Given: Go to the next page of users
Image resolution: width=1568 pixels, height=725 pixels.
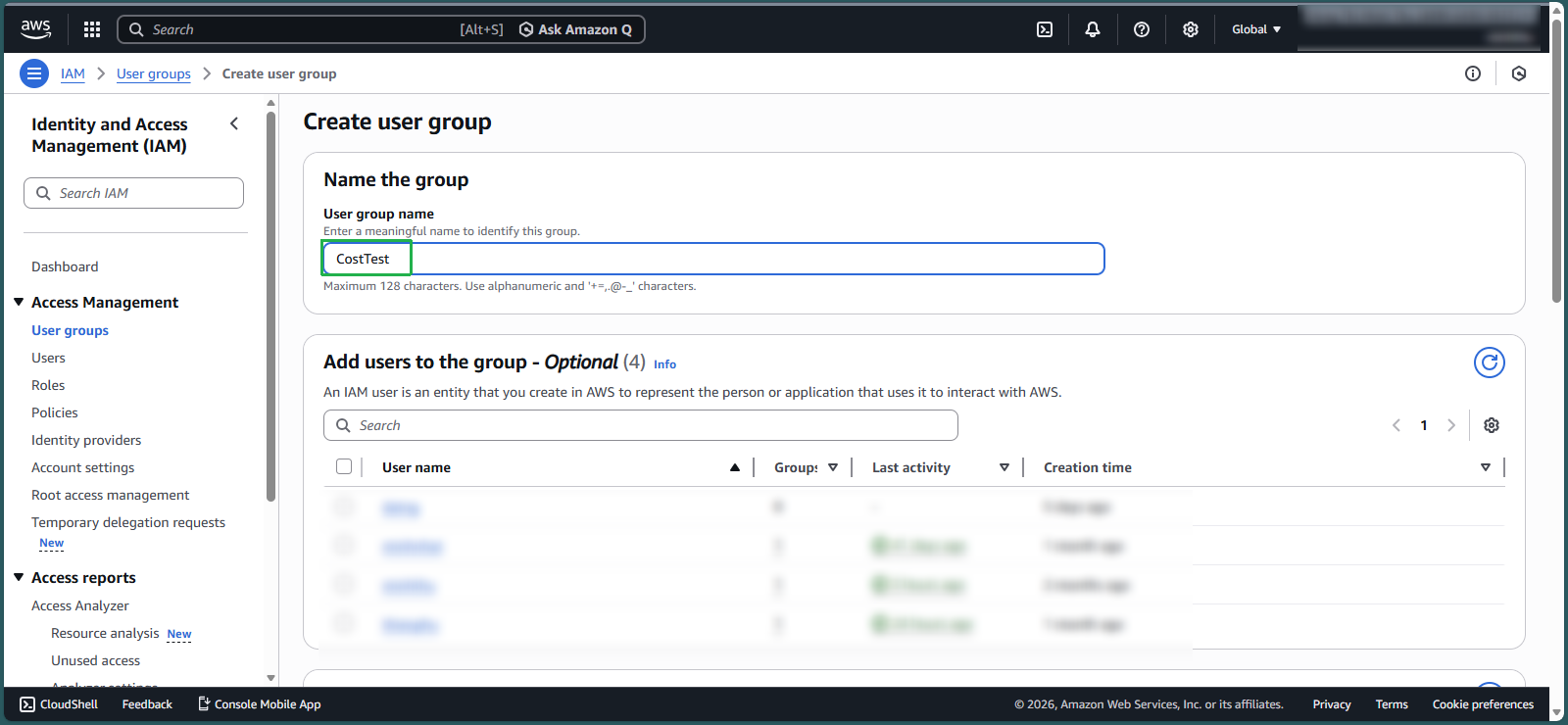Looking at the screenshot, I should click(1451, 425).
